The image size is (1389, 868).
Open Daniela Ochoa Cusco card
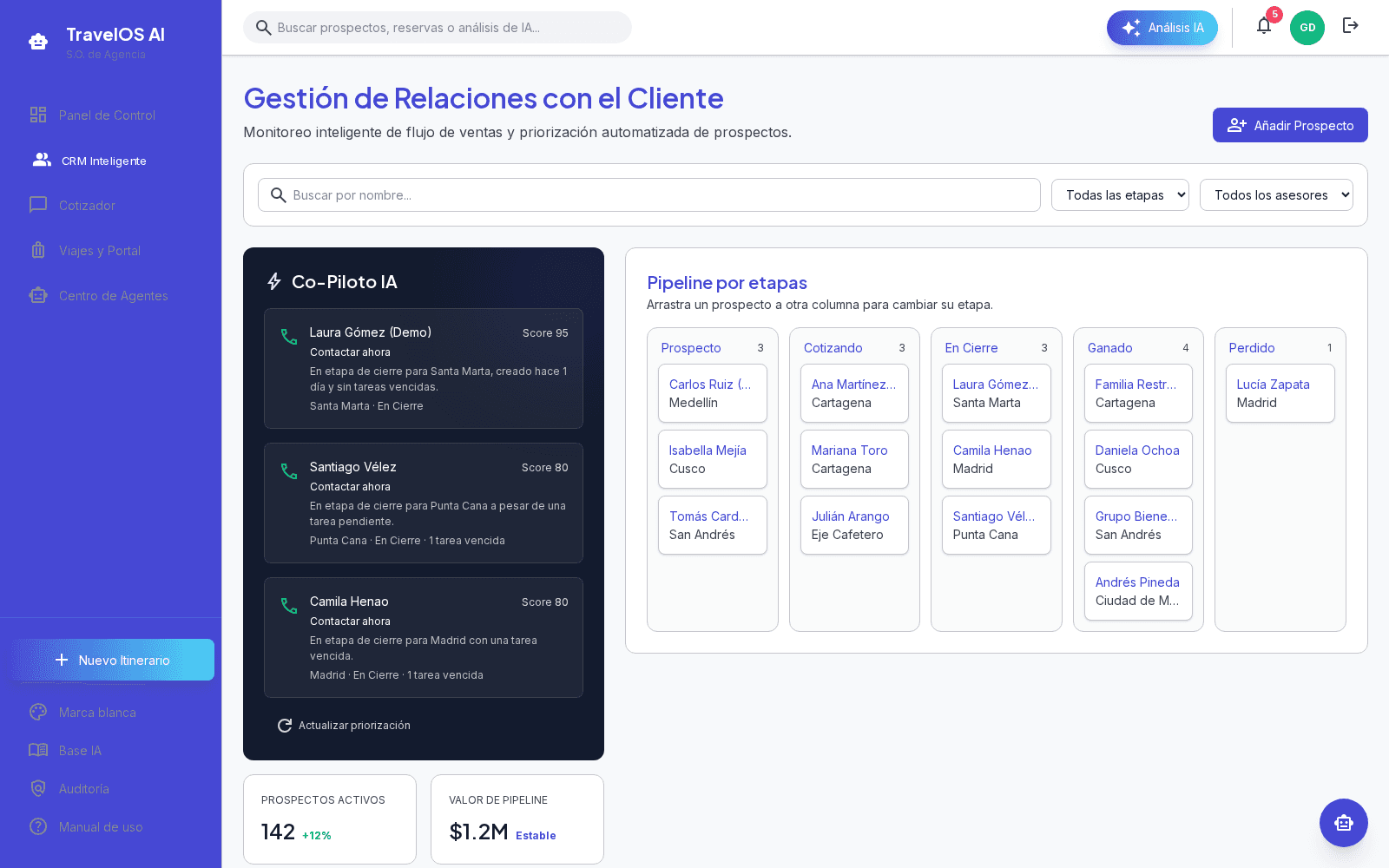click(1138, 459)
